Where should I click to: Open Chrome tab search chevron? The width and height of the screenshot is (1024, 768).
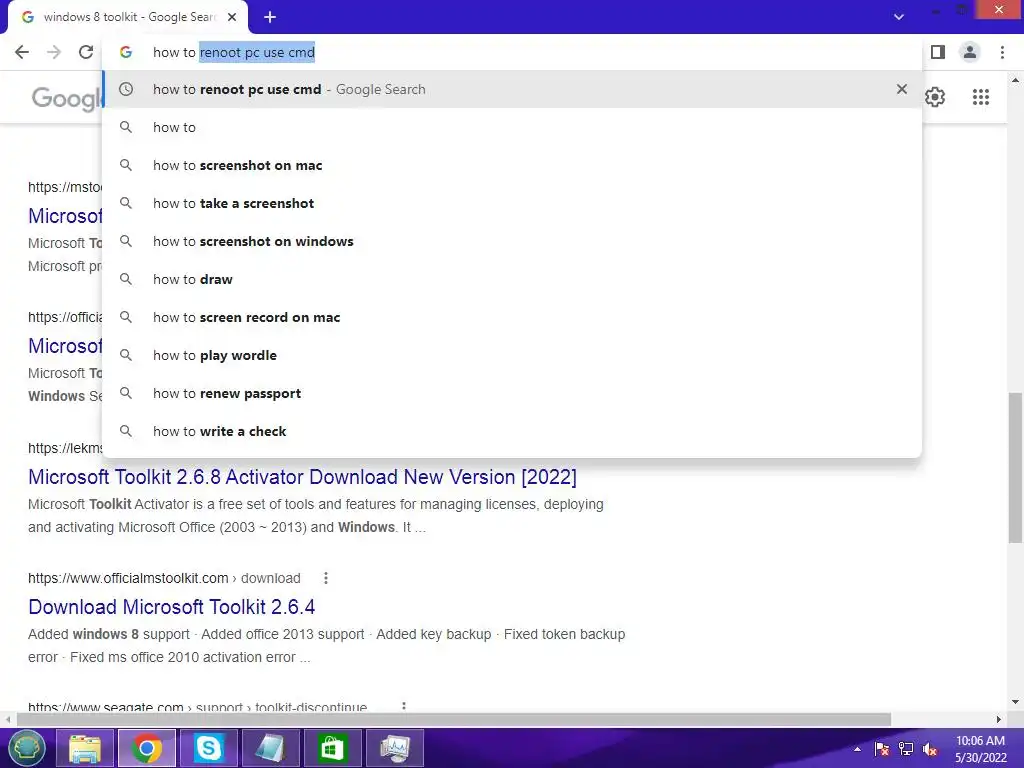coord(899,17)
